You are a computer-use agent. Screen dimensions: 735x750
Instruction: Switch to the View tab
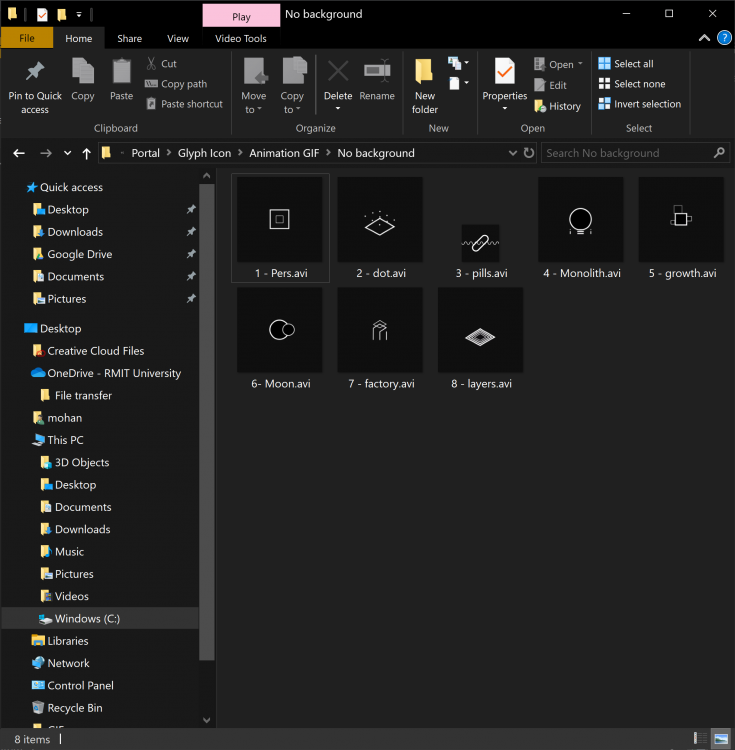(x=178, y=38)
